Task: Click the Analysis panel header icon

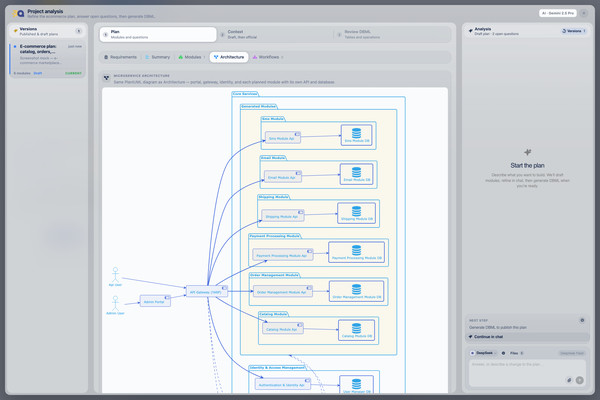Action: tap(471, 31)
